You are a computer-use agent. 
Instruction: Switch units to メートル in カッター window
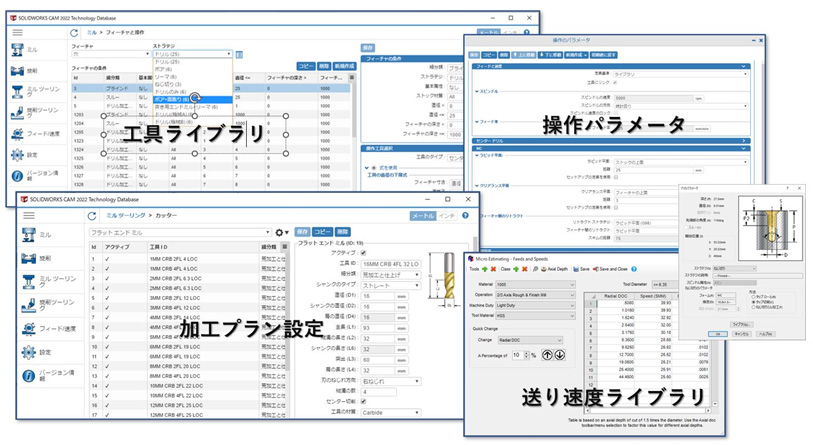point(423,216)
